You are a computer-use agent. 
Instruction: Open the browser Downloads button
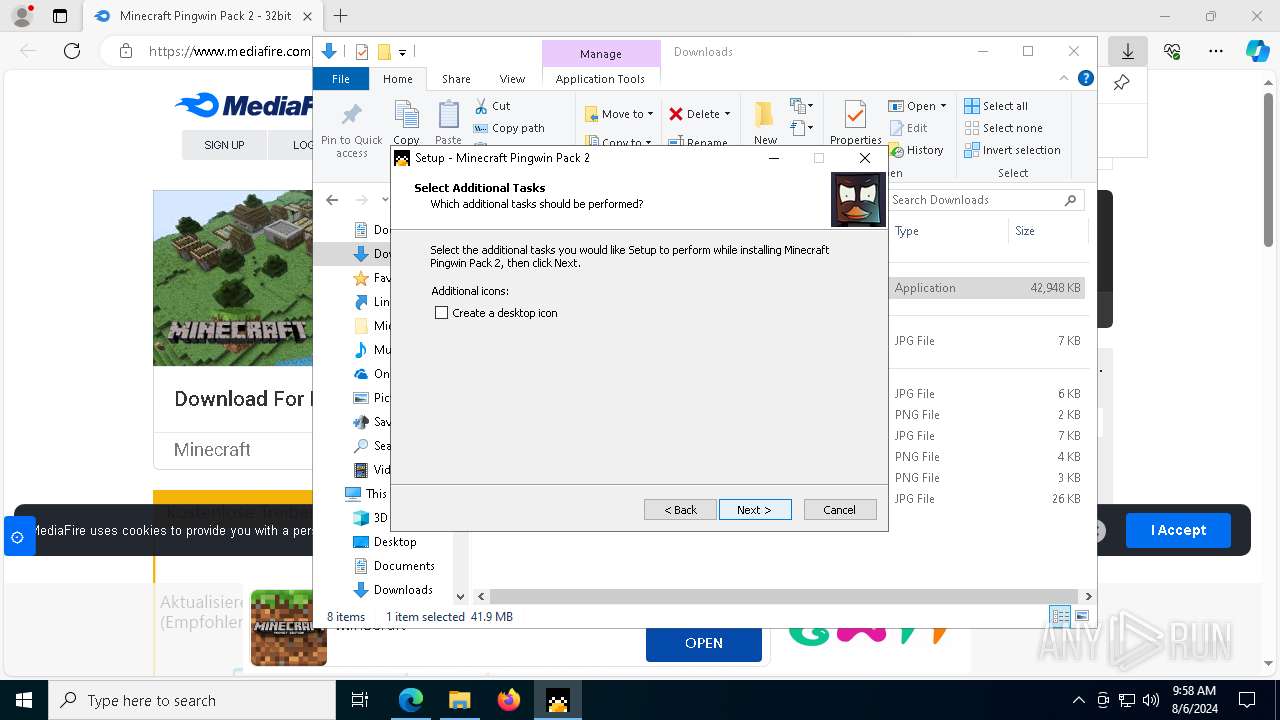point(1128,51)
